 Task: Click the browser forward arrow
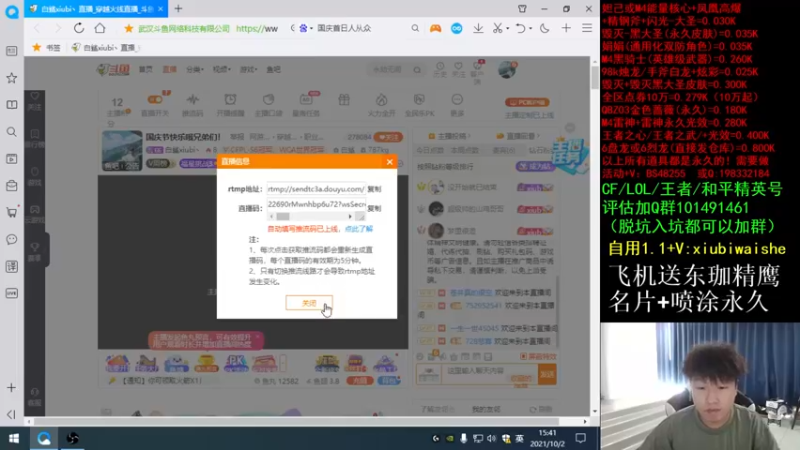point(57,28)
